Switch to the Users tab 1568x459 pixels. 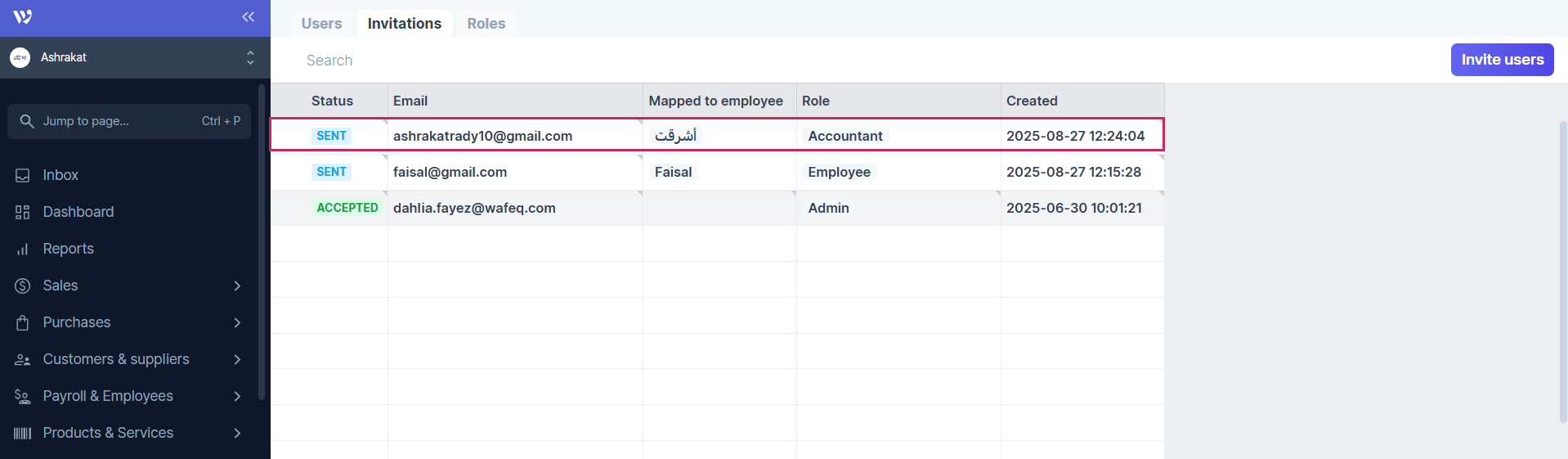tap(321, 24)
